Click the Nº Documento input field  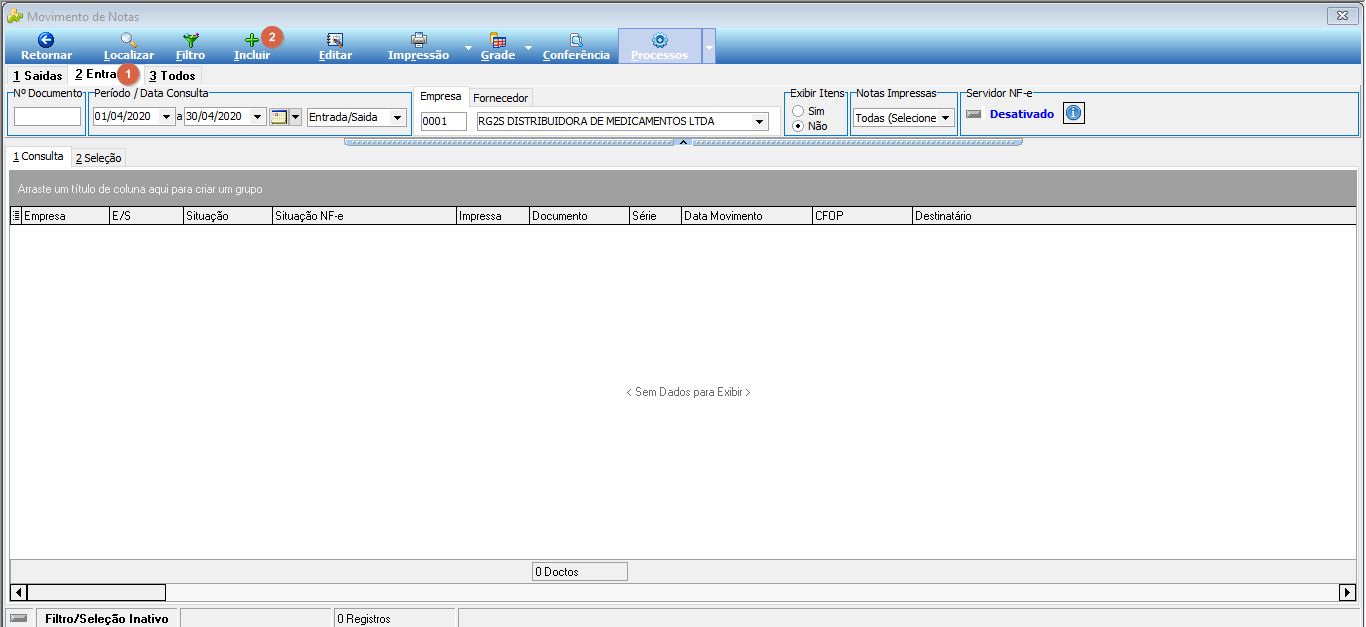point(47,117)
